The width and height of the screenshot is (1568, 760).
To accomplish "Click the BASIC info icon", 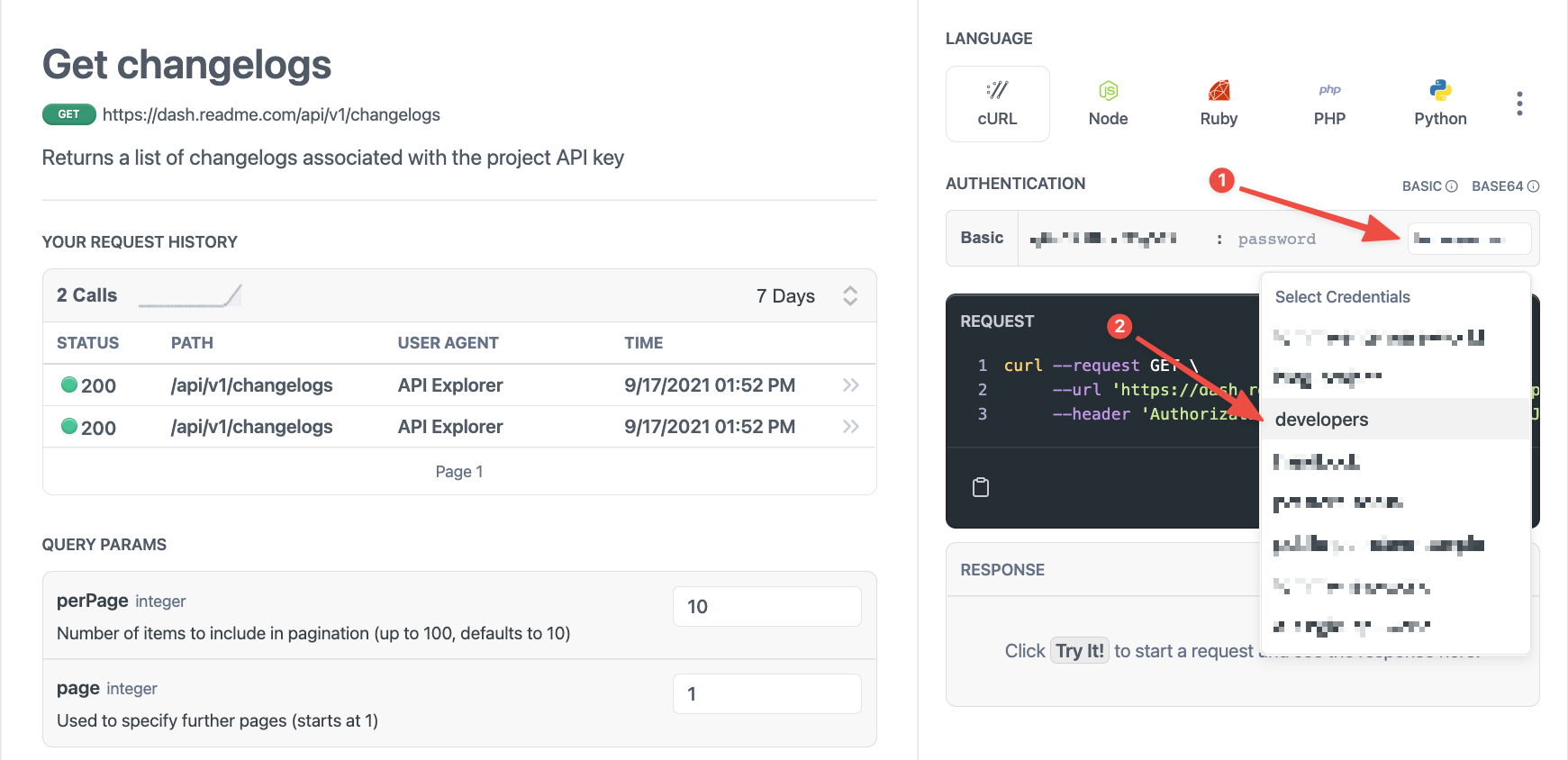I will pos(1452,186).
